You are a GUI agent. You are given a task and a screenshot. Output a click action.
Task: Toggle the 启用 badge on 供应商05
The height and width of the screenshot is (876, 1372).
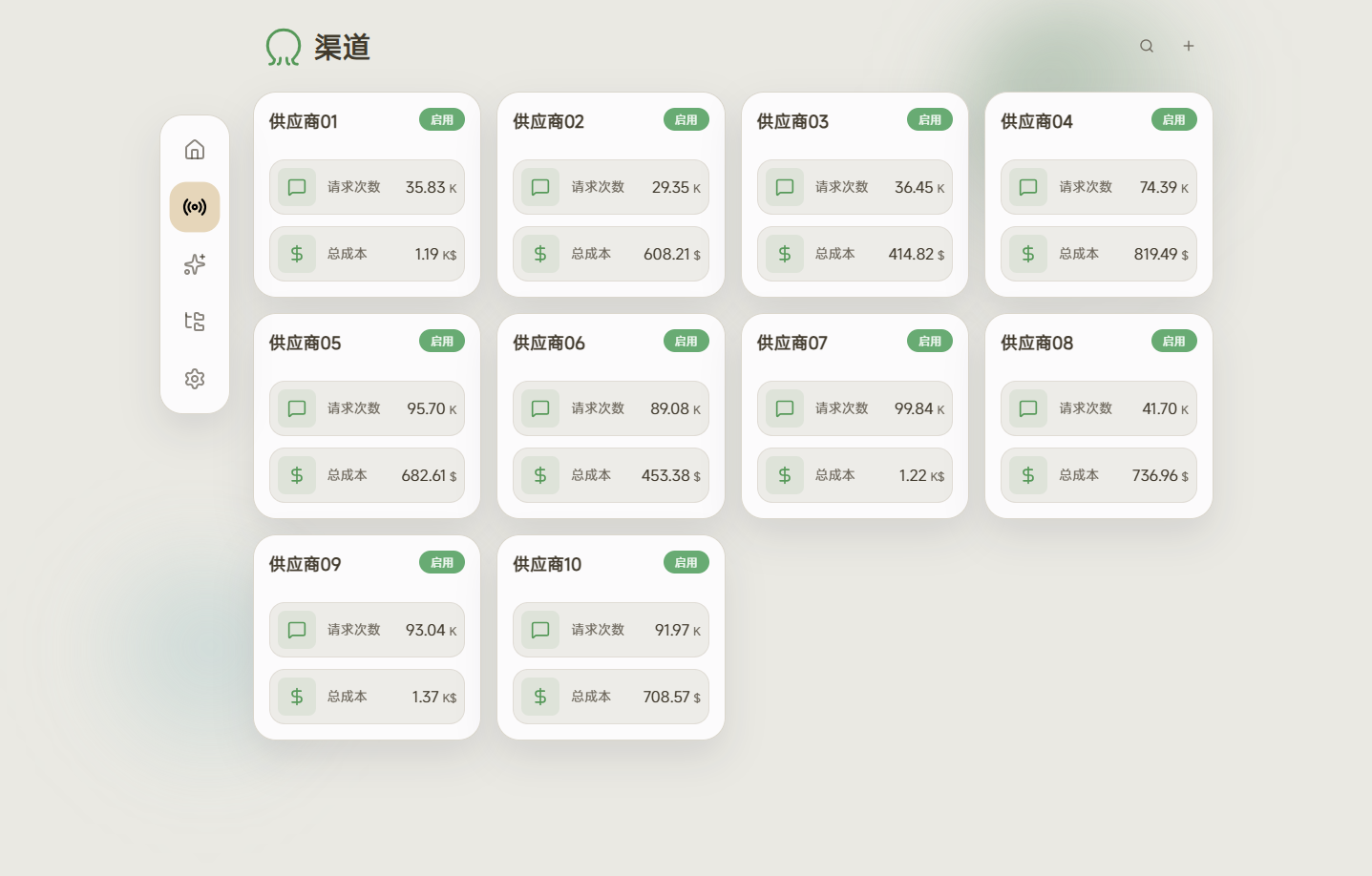442,341
